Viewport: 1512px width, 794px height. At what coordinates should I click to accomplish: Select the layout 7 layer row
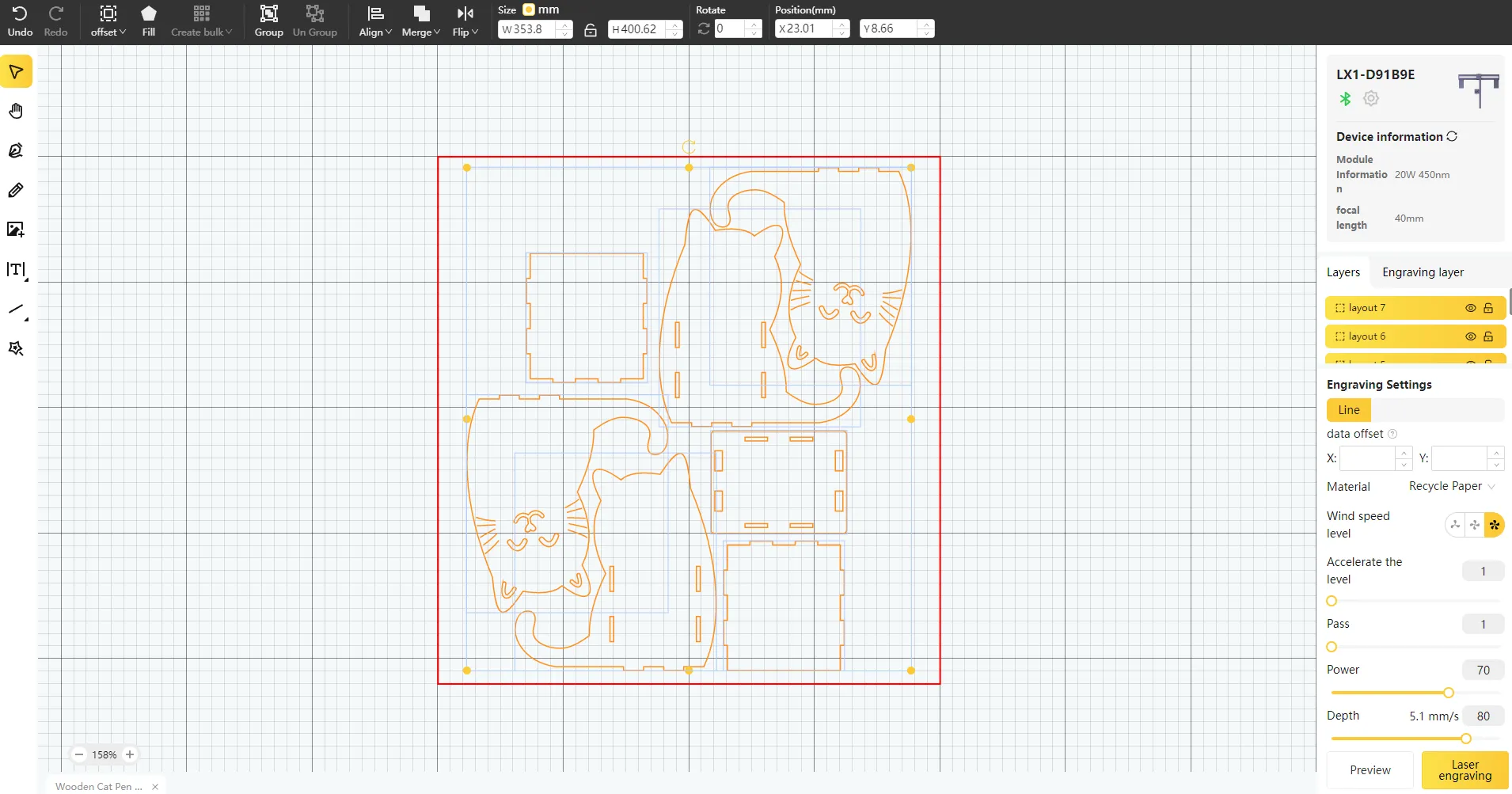[1415, 308]
